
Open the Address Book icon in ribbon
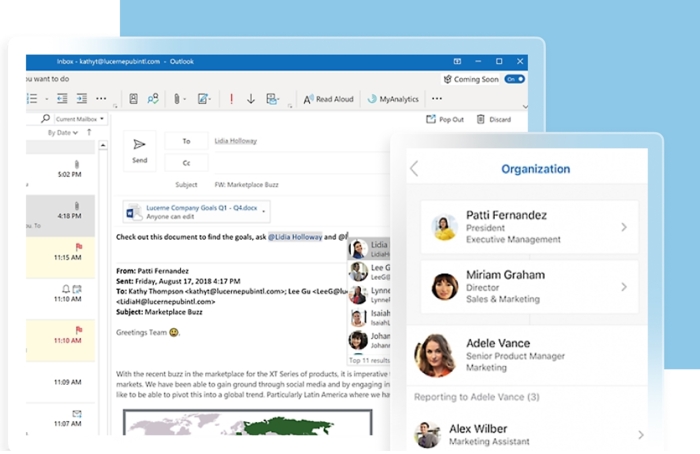point(133,99)
